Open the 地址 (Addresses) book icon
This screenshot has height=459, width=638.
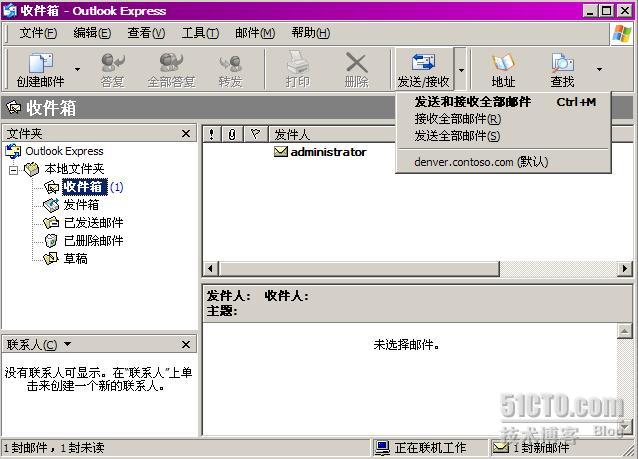coord(503,70)
